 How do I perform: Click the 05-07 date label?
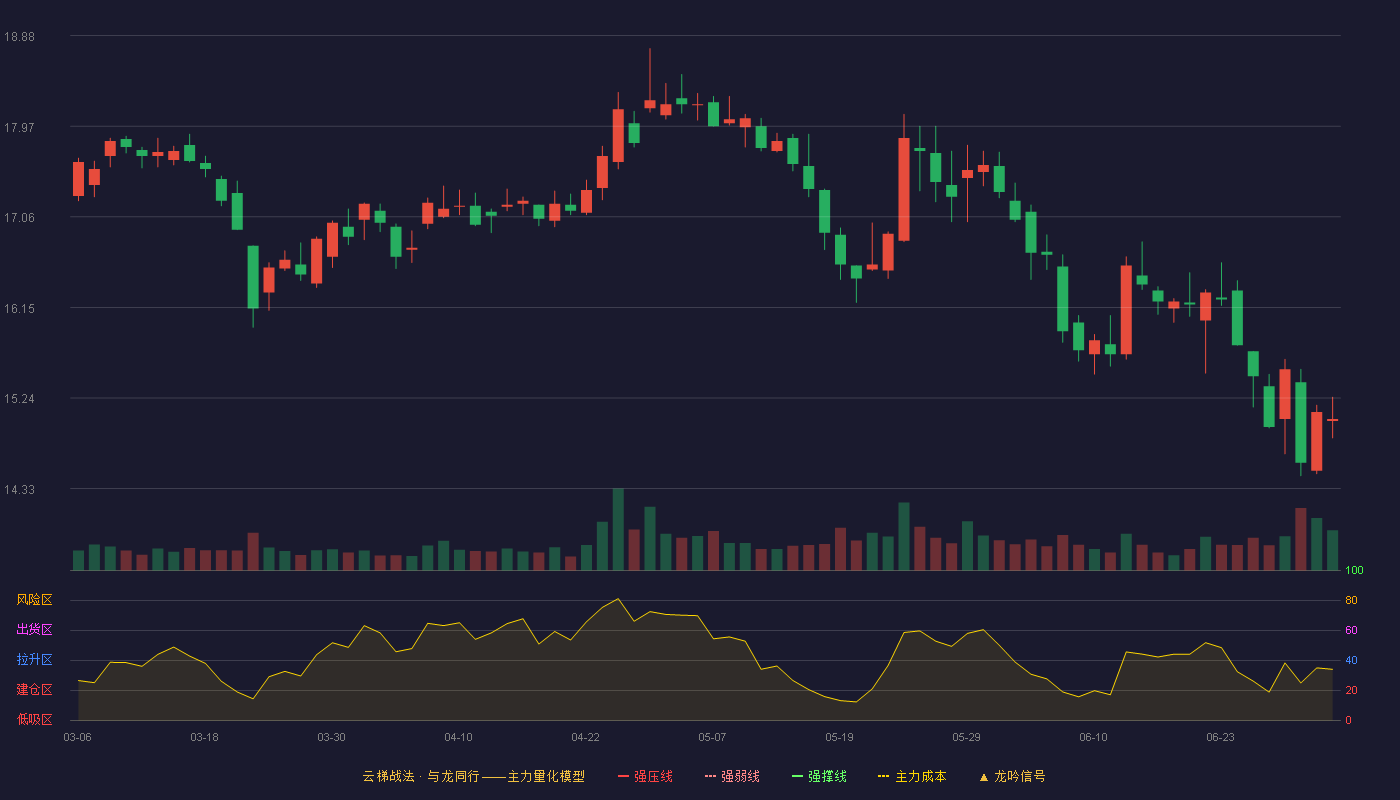coord(712,737)
